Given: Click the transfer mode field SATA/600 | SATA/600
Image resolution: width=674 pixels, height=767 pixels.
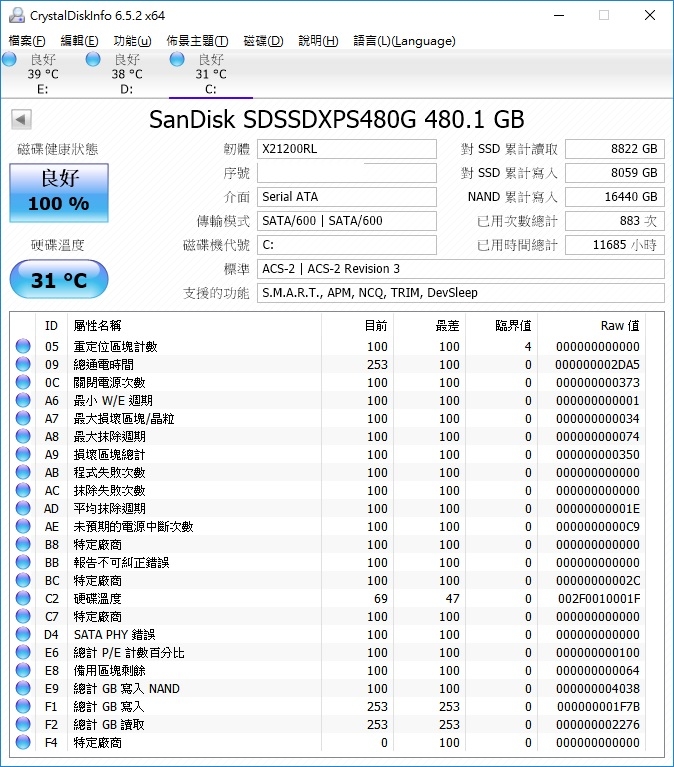Looking at the screenshot, I should [347, 221].
